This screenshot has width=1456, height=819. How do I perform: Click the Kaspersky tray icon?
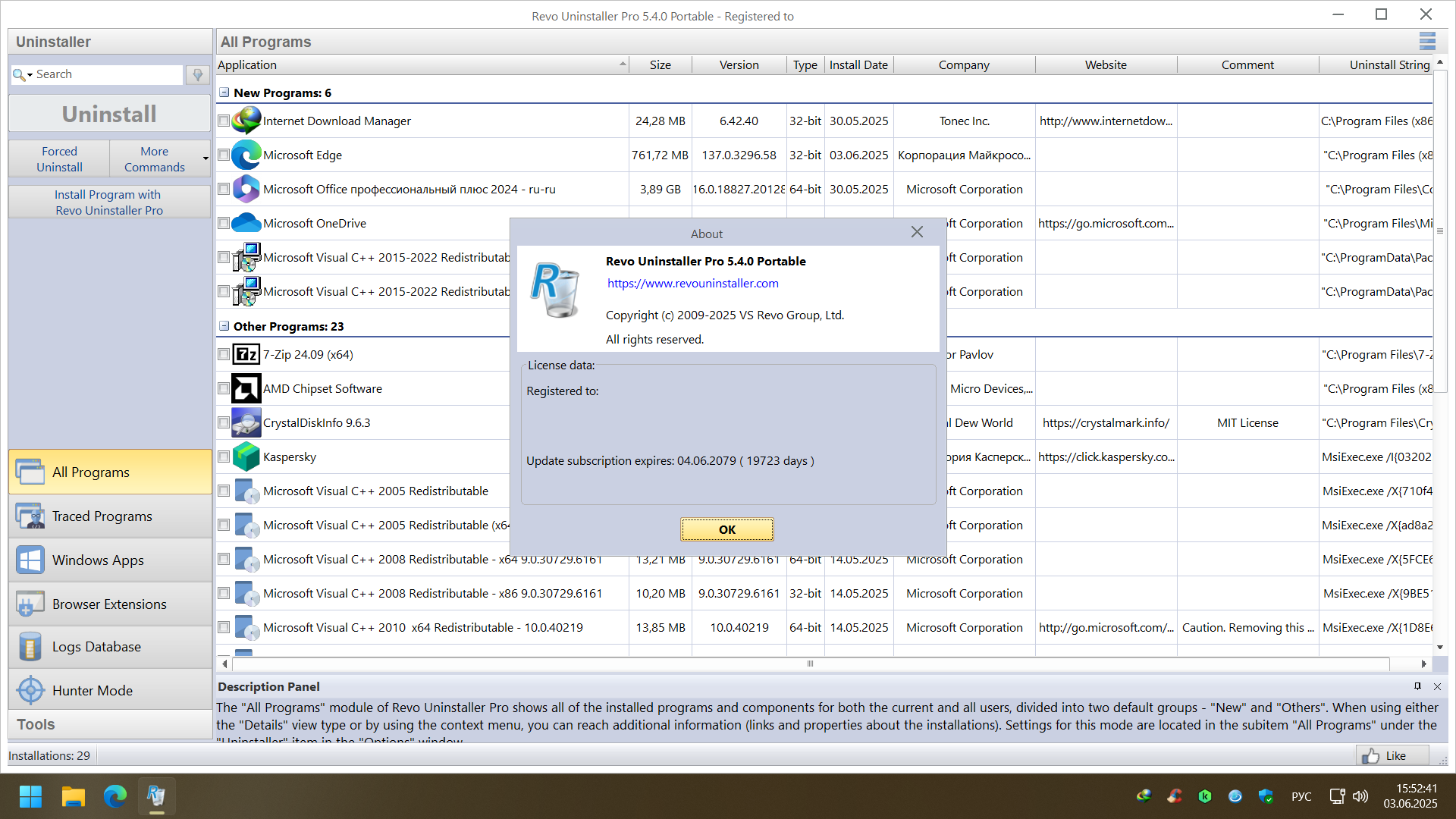coord(1205,796)
